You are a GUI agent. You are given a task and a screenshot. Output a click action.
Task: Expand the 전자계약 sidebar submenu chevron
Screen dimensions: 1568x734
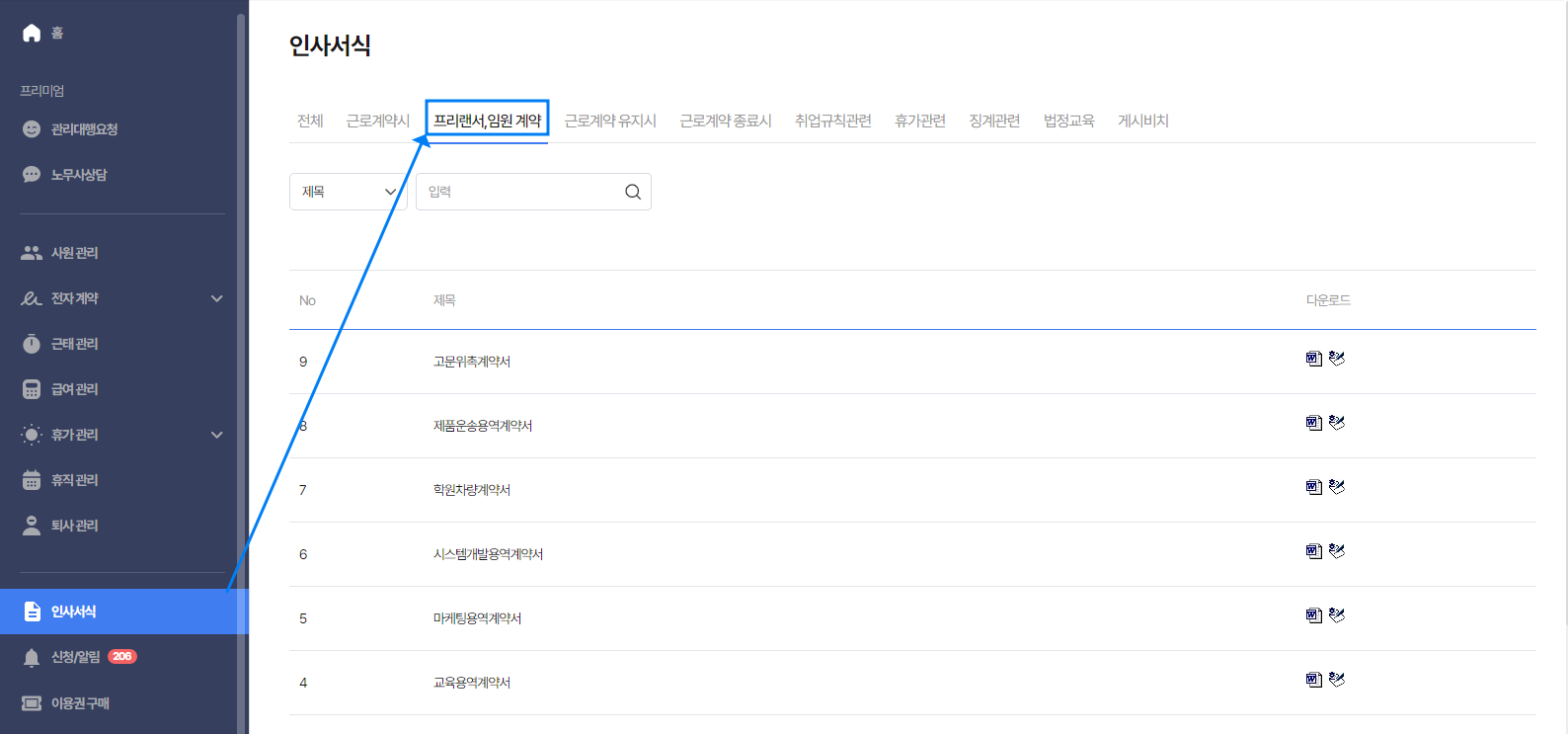217,298
